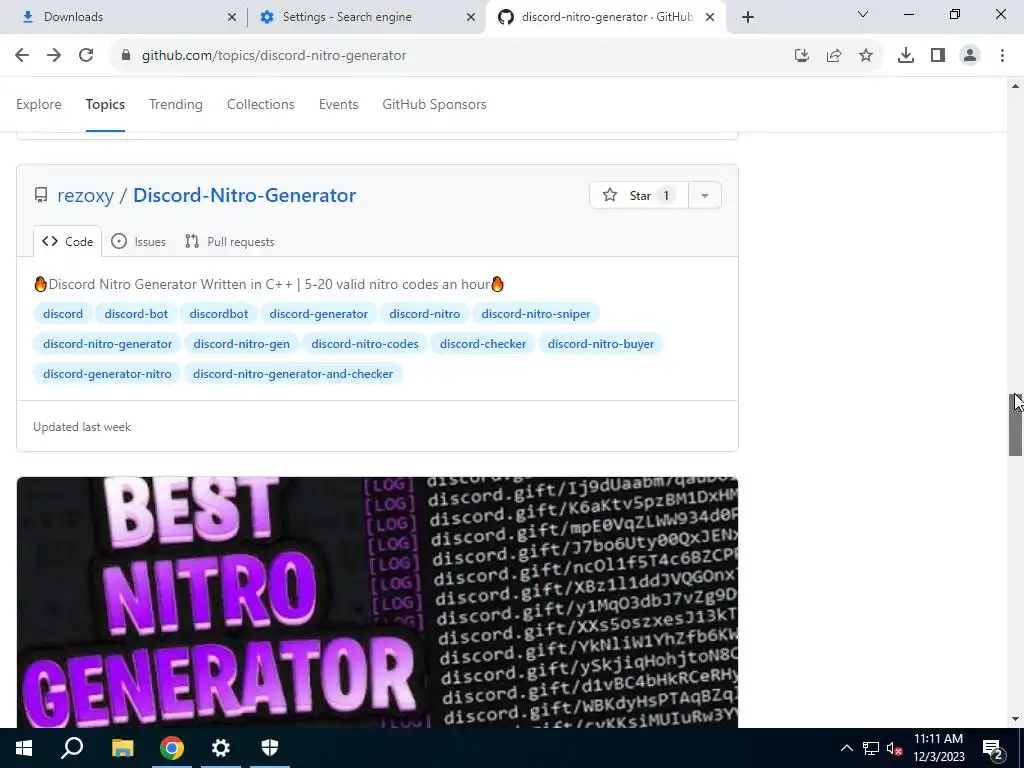1024x768 pixels.
Task: Open the network status tray icon
Action: click(871, 748)
